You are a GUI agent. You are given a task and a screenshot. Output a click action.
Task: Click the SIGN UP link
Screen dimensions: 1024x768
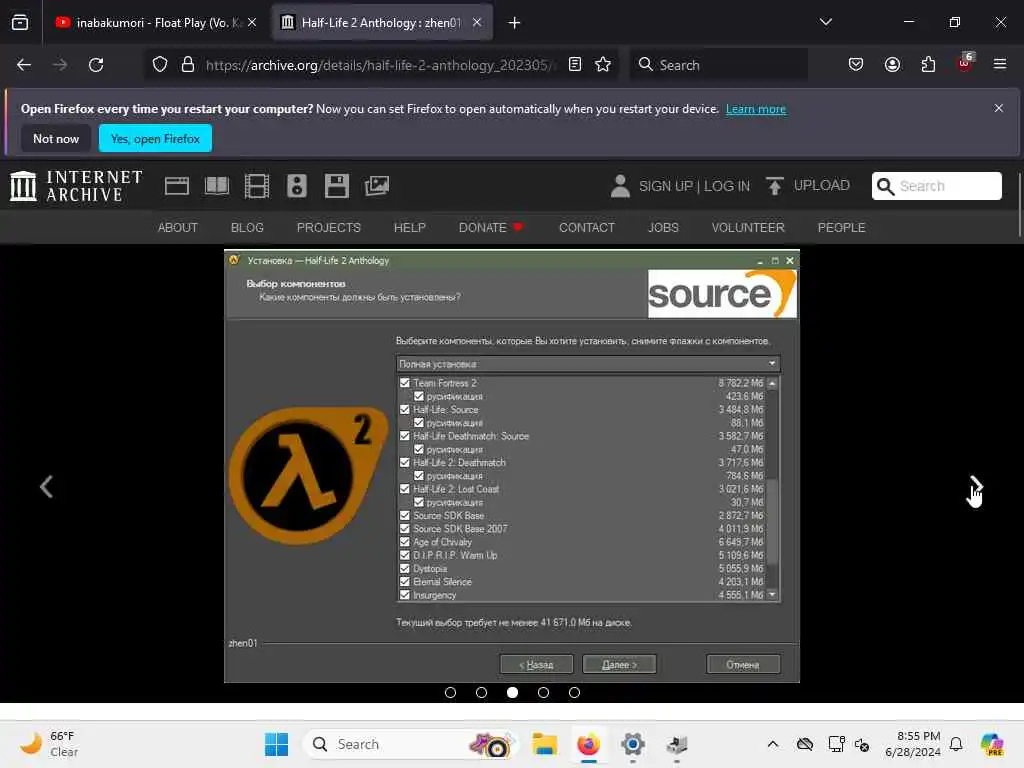665,186
